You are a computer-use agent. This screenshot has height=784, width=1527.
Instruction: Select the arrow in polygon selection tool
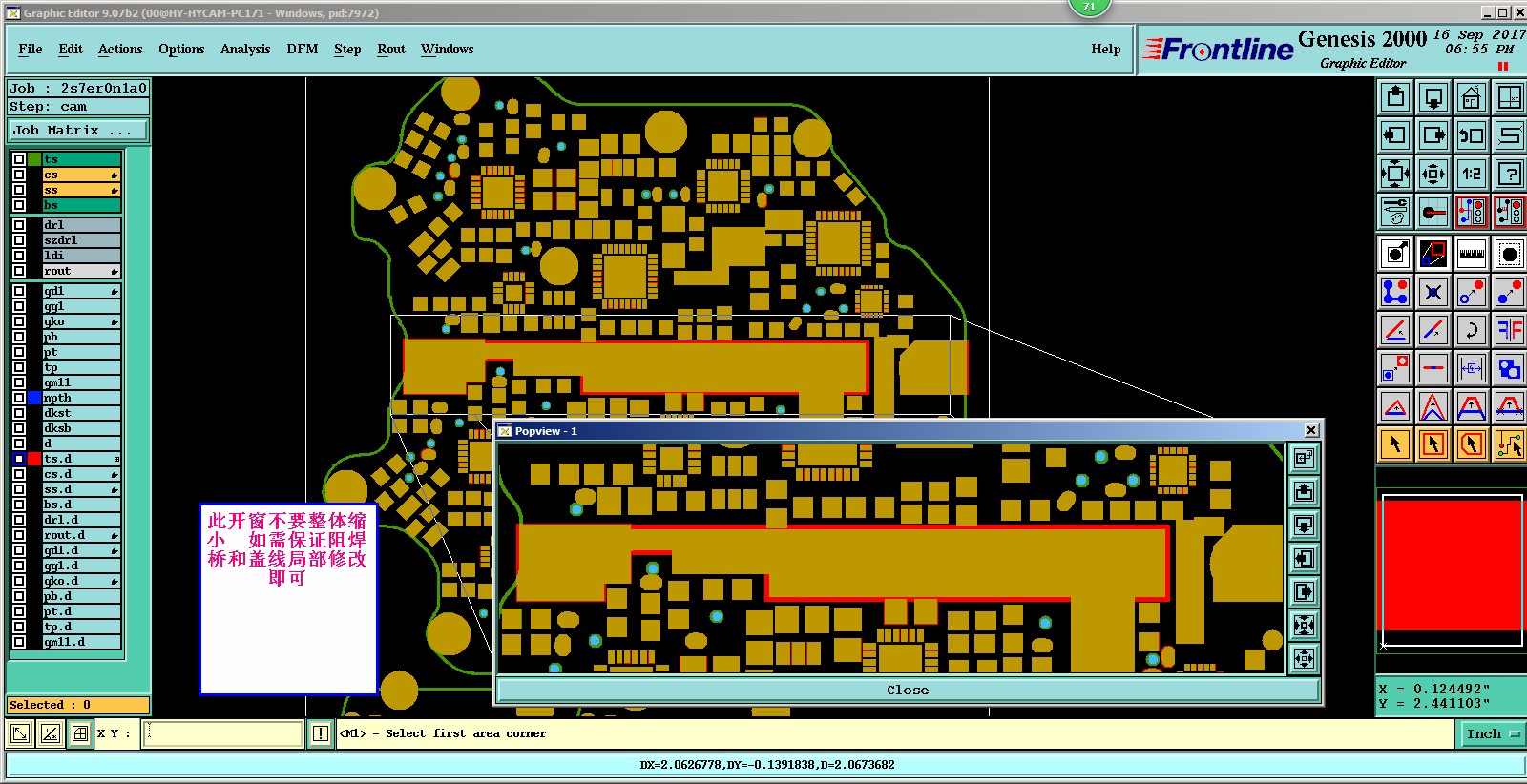tap(1471, 444)
